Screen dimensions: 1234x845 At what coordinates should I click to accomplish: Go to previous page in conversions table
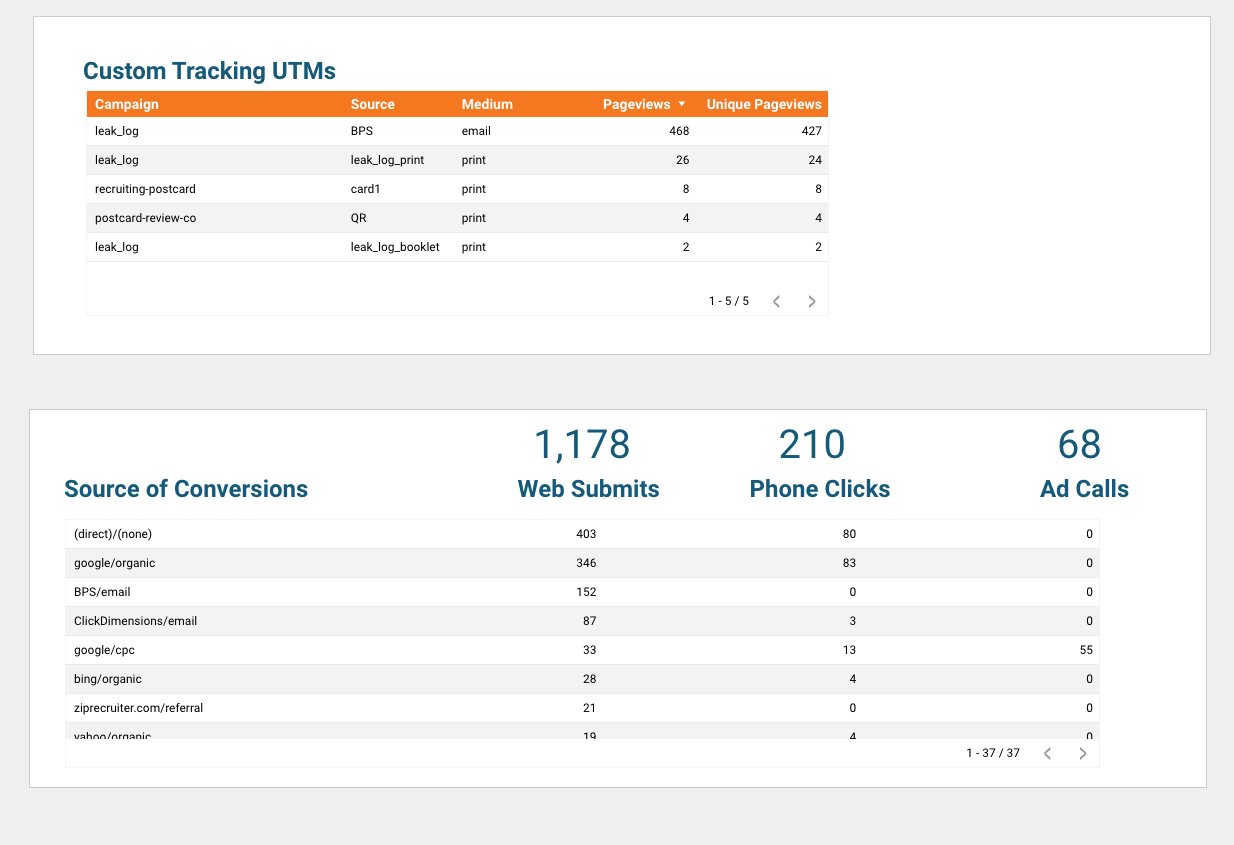click(1047, 753)
